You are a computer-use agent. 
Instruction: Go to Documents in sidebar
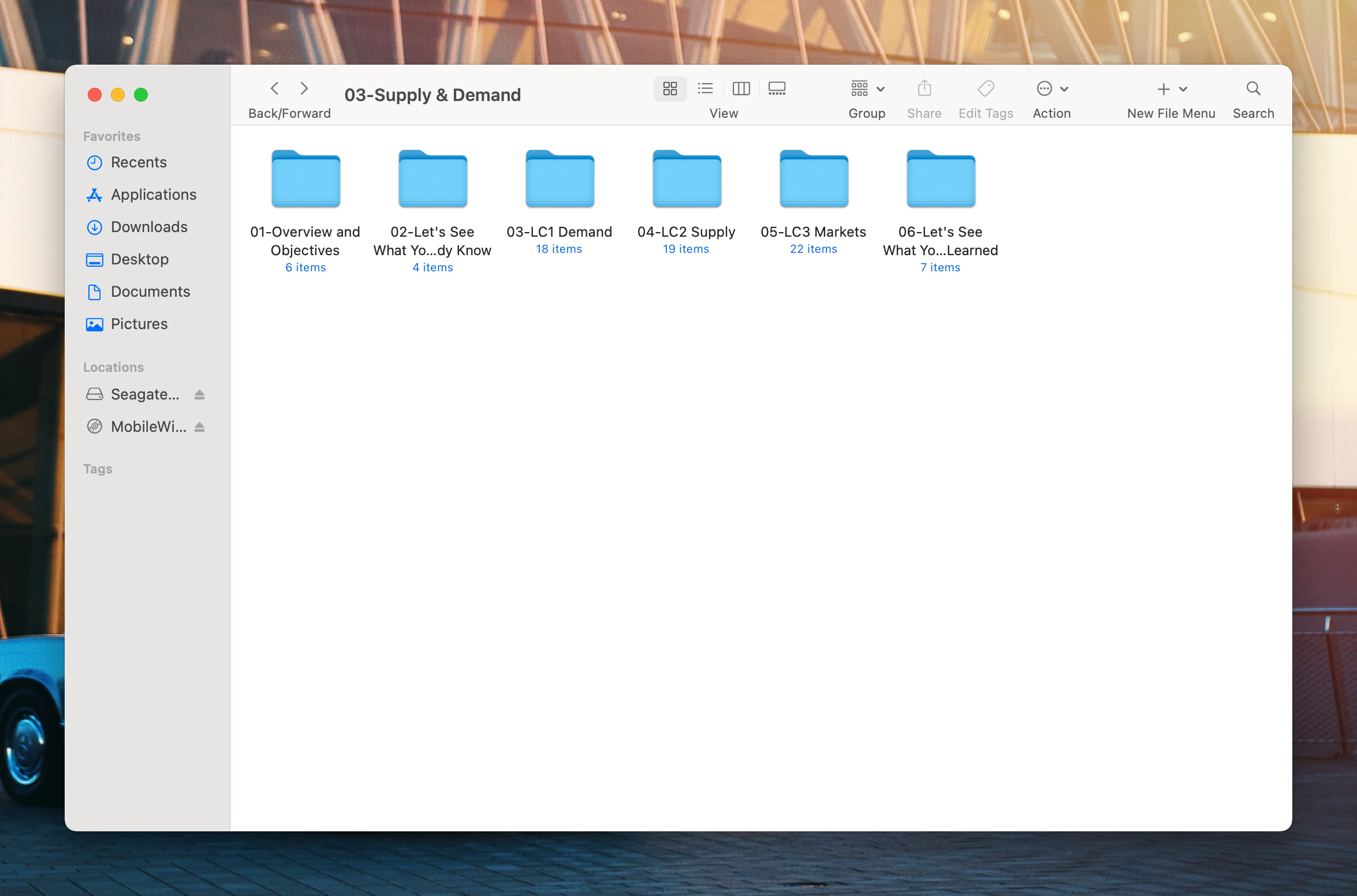tap(150, 292)
